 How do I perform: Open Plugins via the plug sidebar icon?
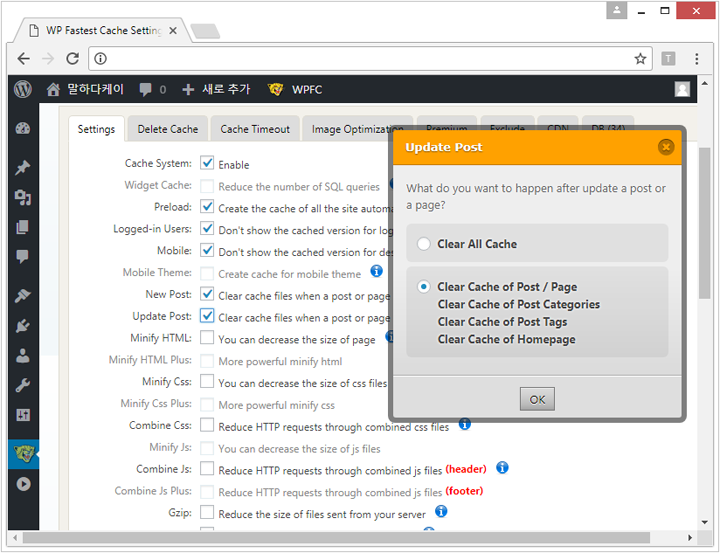pyautogui.click(x=22, y=326)
